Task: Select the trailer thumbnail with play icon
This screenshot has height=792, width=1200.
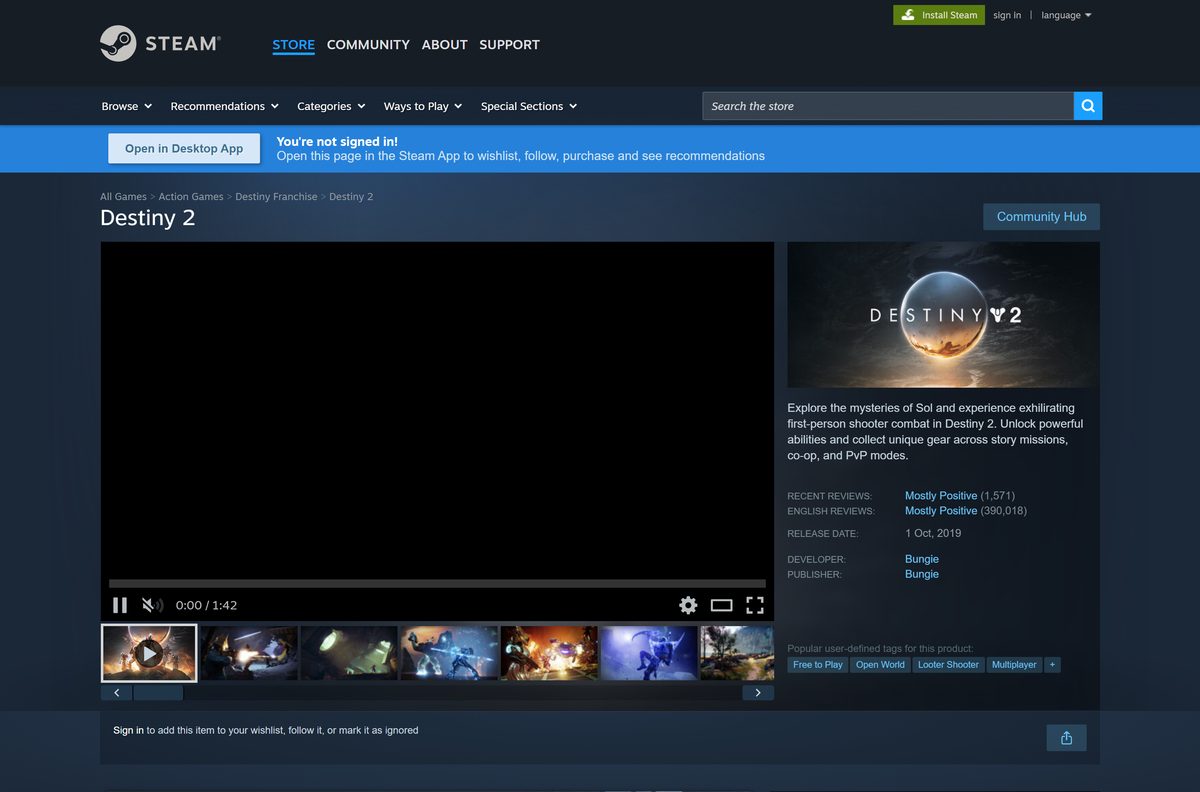Action: pos(149,653)
